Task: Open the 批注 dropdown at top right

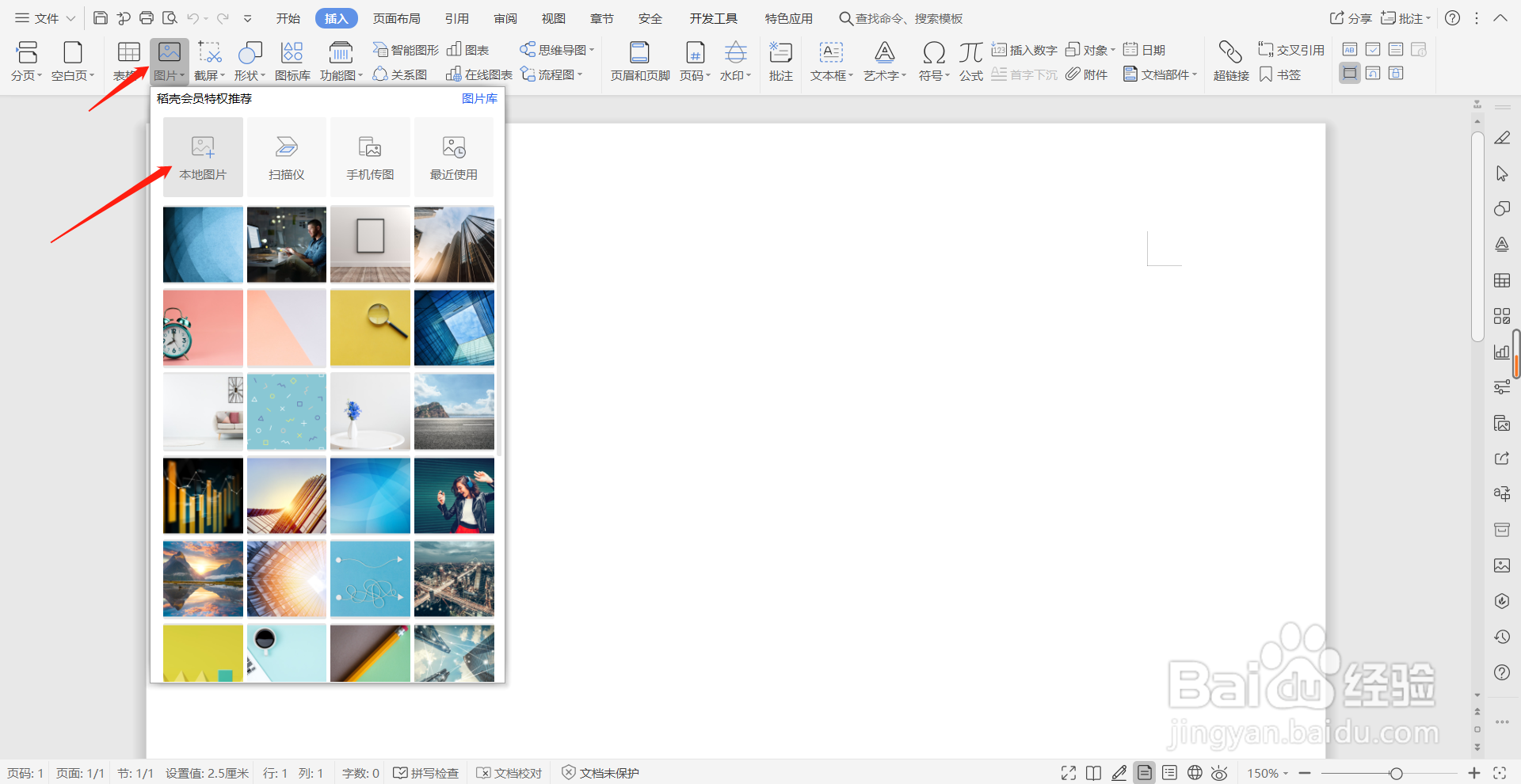Action: 1406,18
